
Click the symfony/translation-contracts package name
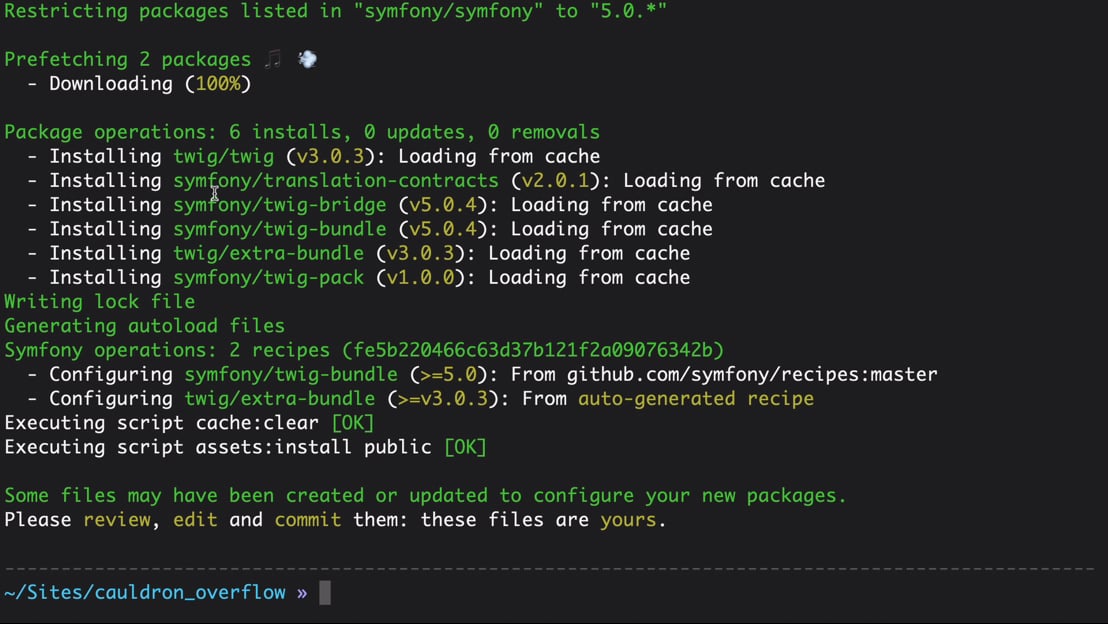(x=335, y=181)
